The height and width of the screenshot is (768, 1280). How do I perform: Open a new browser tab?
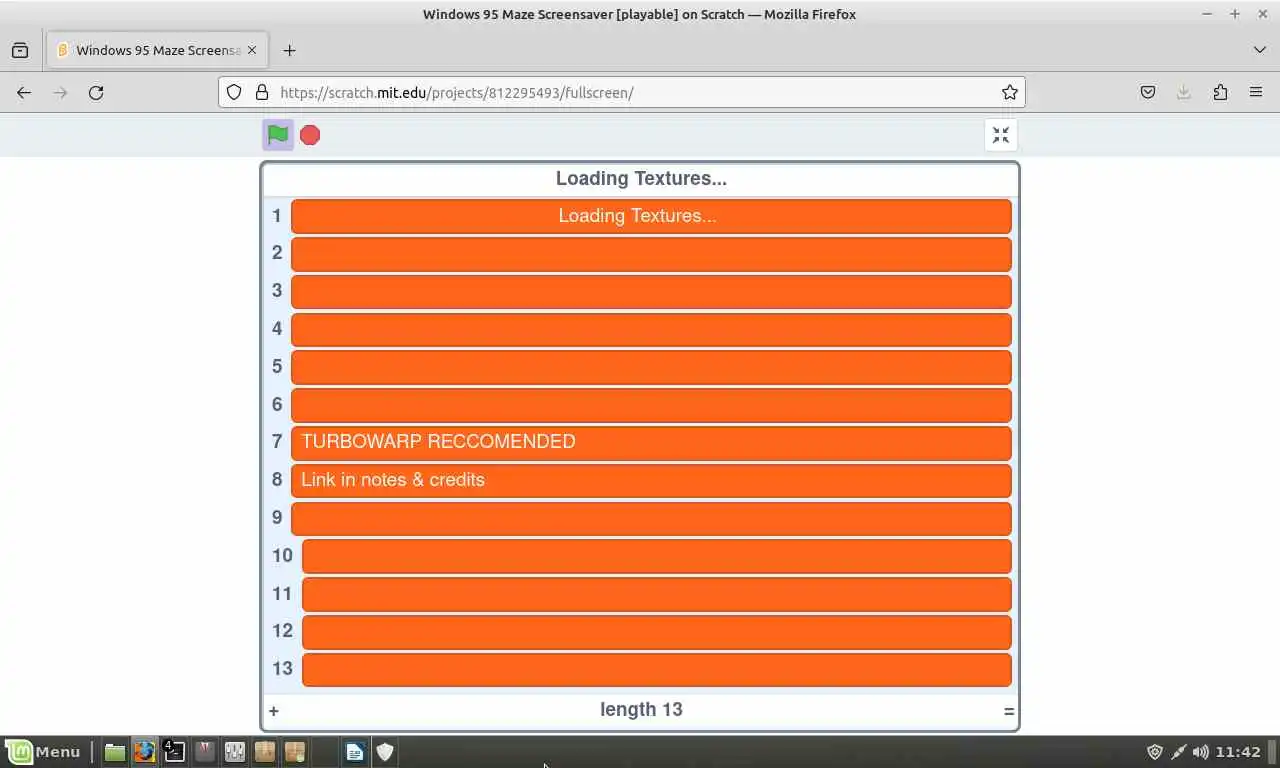click(x=289, y=50)
